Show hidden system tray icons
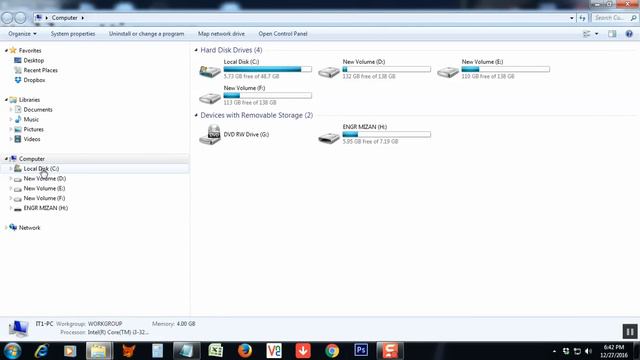 pos(554,351)
